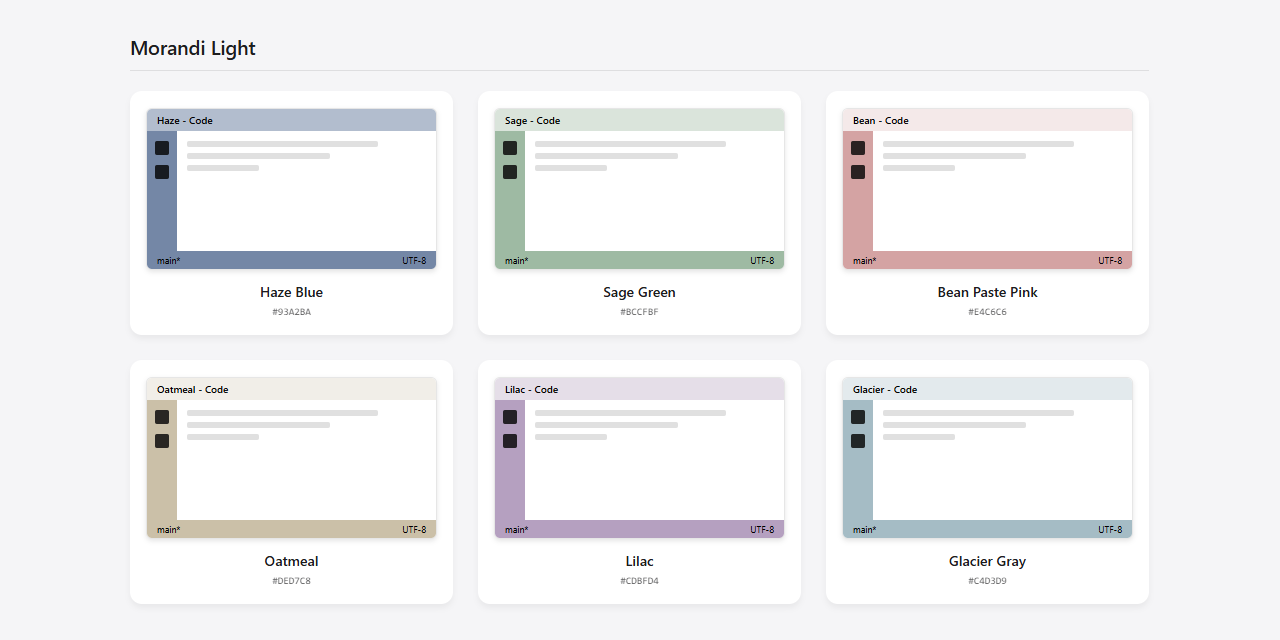Click hex code #C4D3D9
The width and height of the screenshot is (1280, 640).
pyautogui.click(x=987, y=581)
